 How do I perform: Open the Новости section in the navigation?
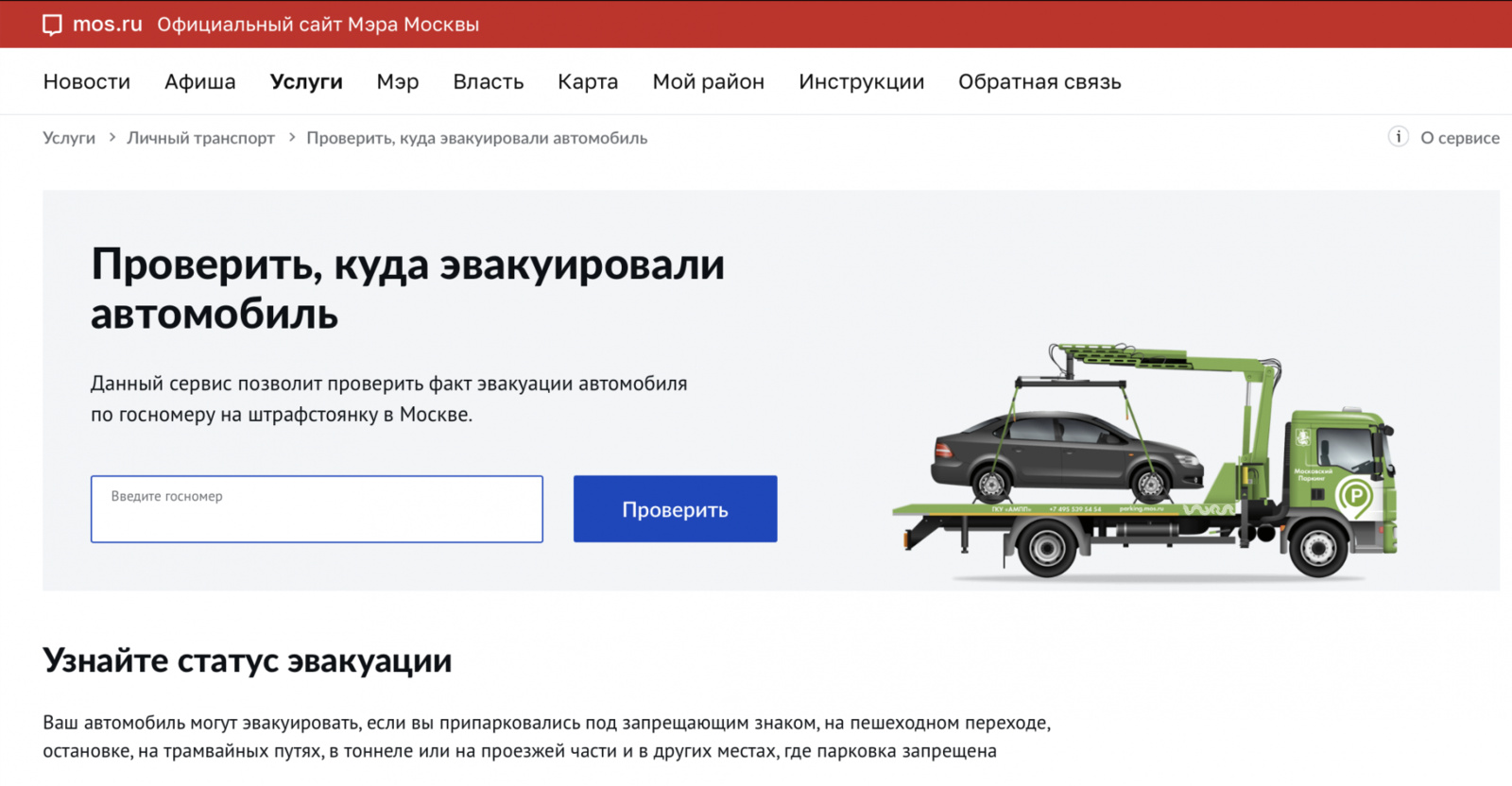point(87,82)
